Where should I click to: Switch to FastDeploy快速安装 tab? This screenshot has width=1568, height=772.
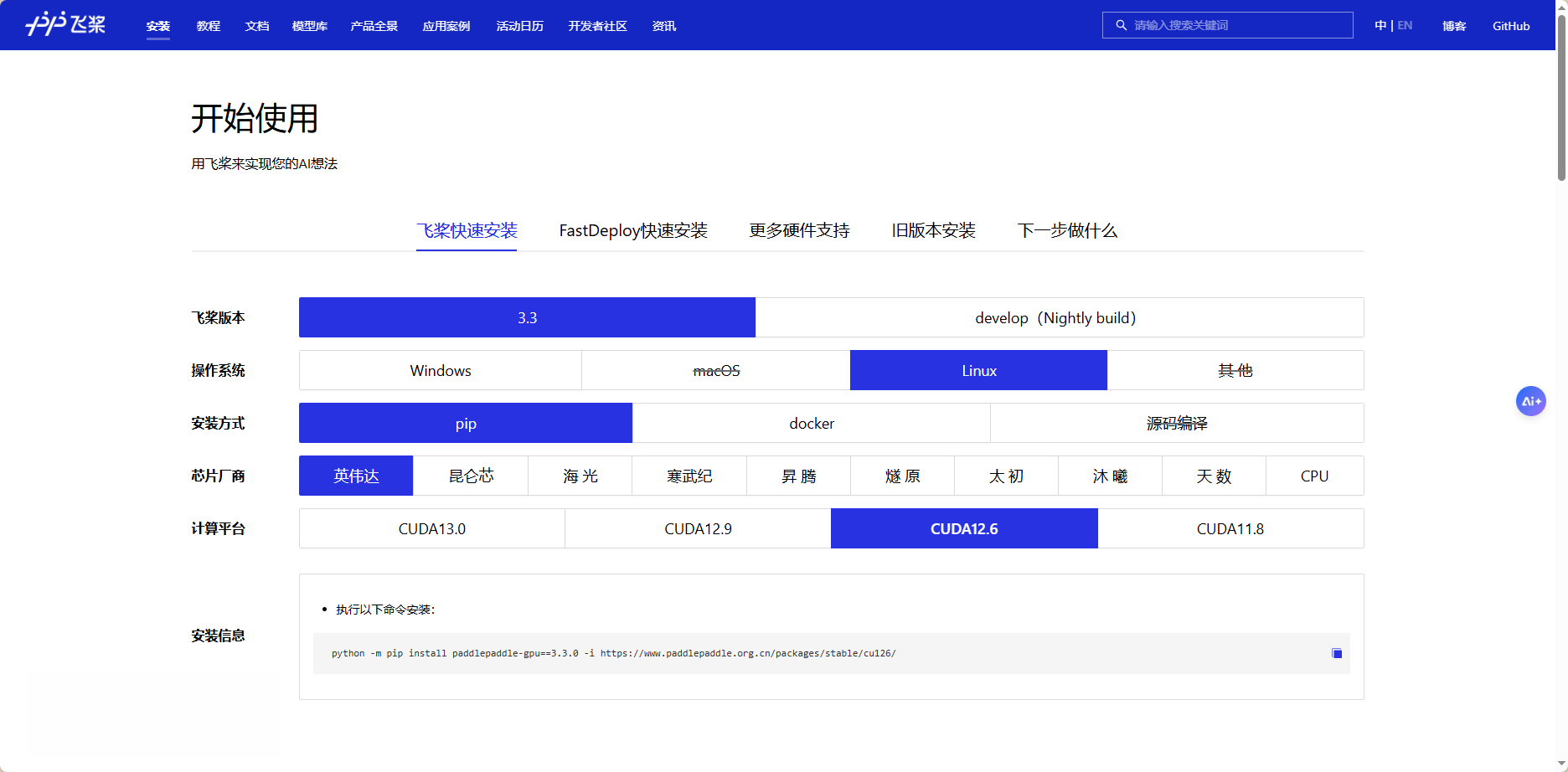(x=633, y=230)
